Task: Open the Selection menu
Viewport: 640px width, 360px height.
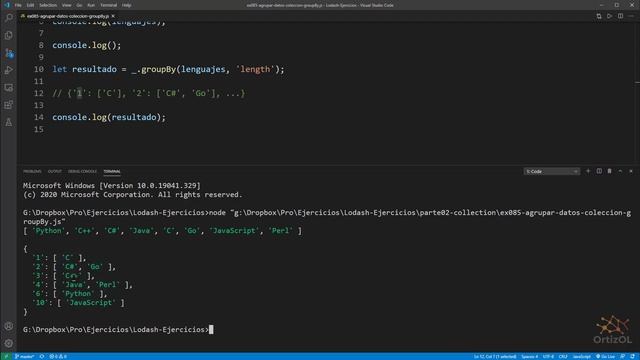Action: (48, 5)
